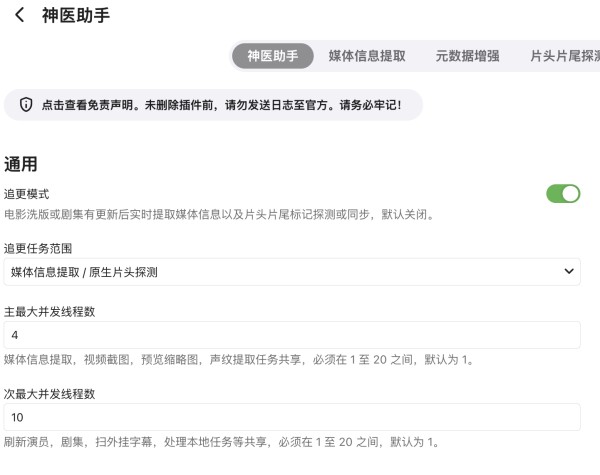Open the 追更任务范围 dropdown
Image resolution: width=600 pixels, height=475 pixels.
click(x=291, y=272)
